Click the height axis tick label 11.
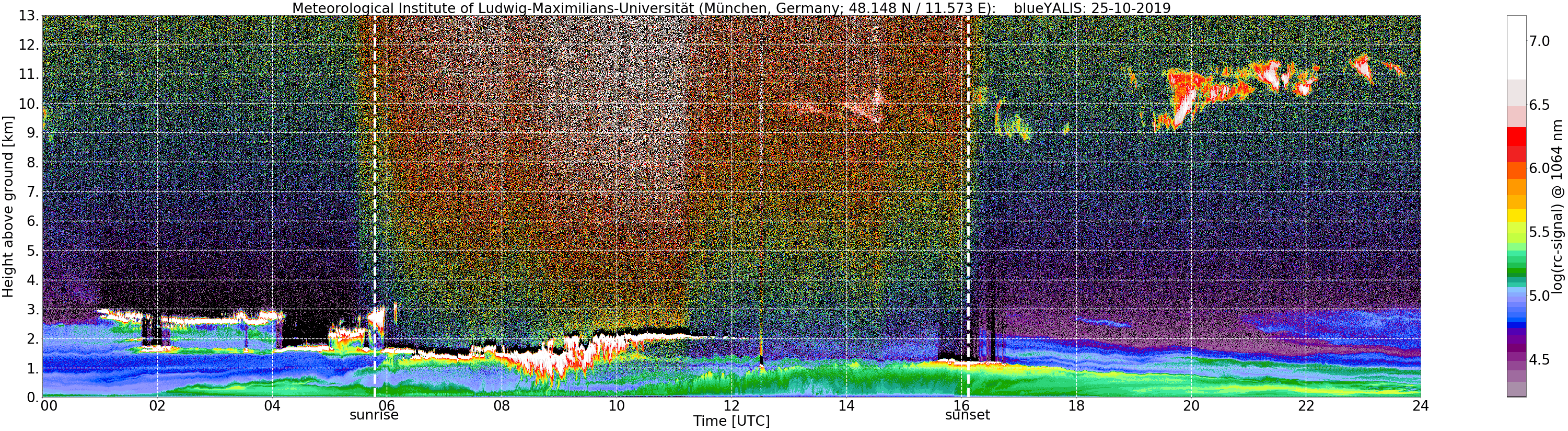 tap(29, 74)
